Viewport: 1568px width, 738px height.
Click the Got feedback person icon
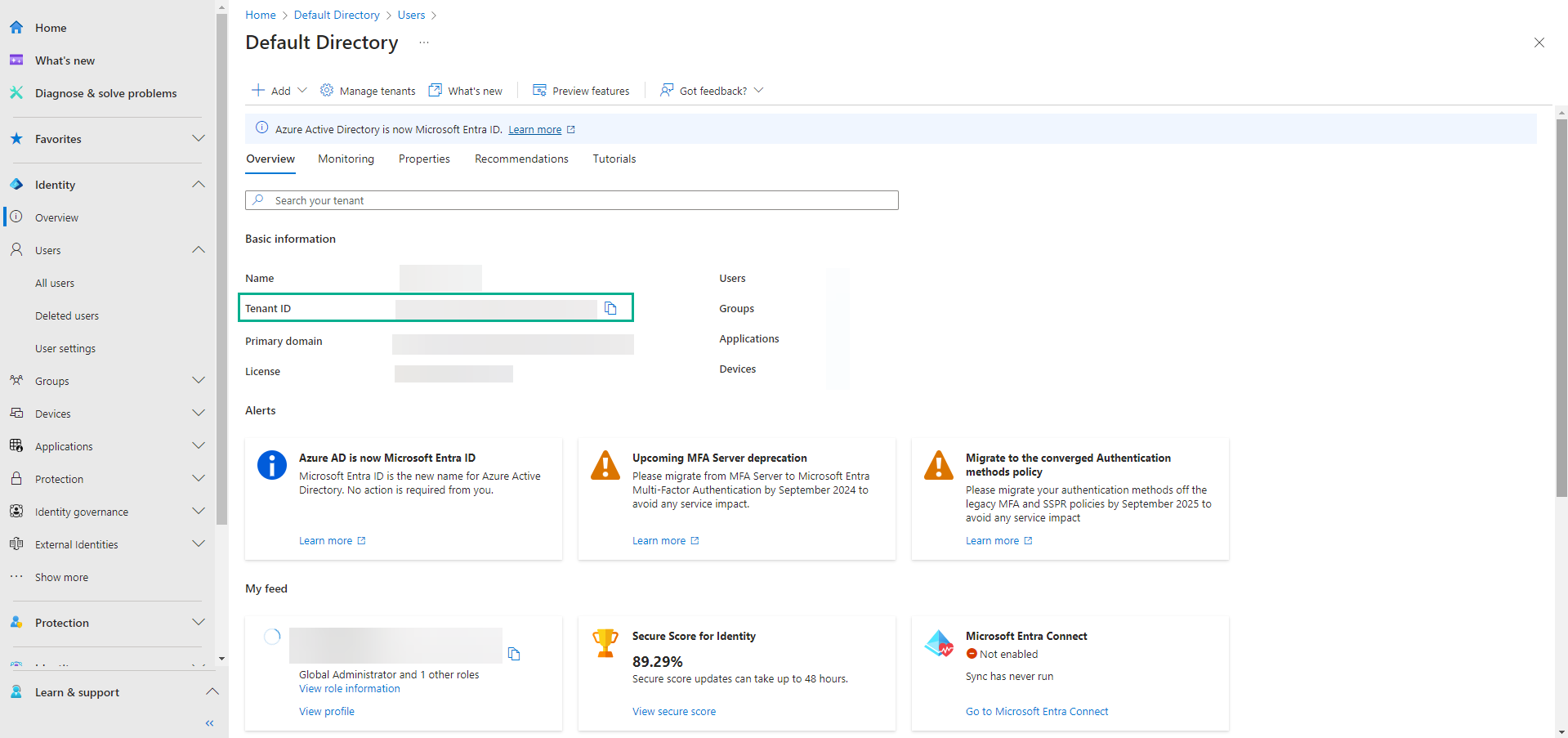[667, 90]
